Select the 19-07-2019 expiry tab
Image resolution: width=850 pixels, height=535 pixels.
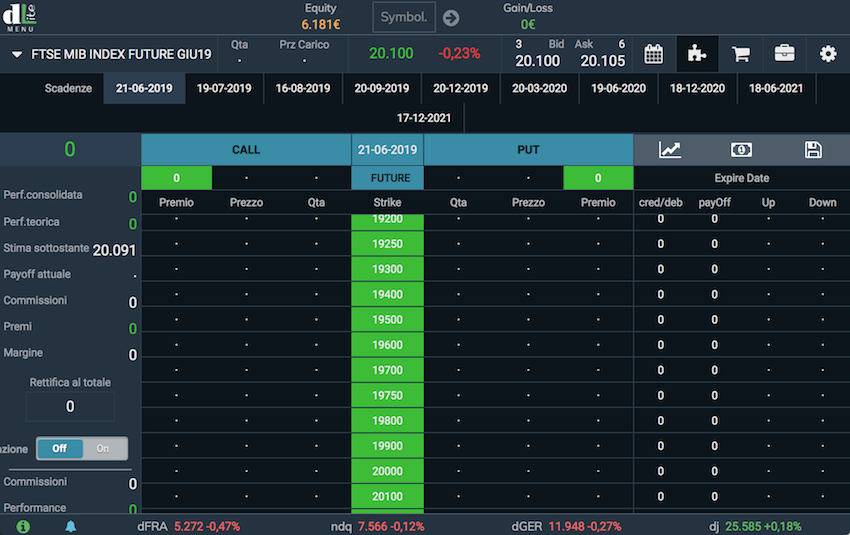pyautogui.click(x=224, y=88)
